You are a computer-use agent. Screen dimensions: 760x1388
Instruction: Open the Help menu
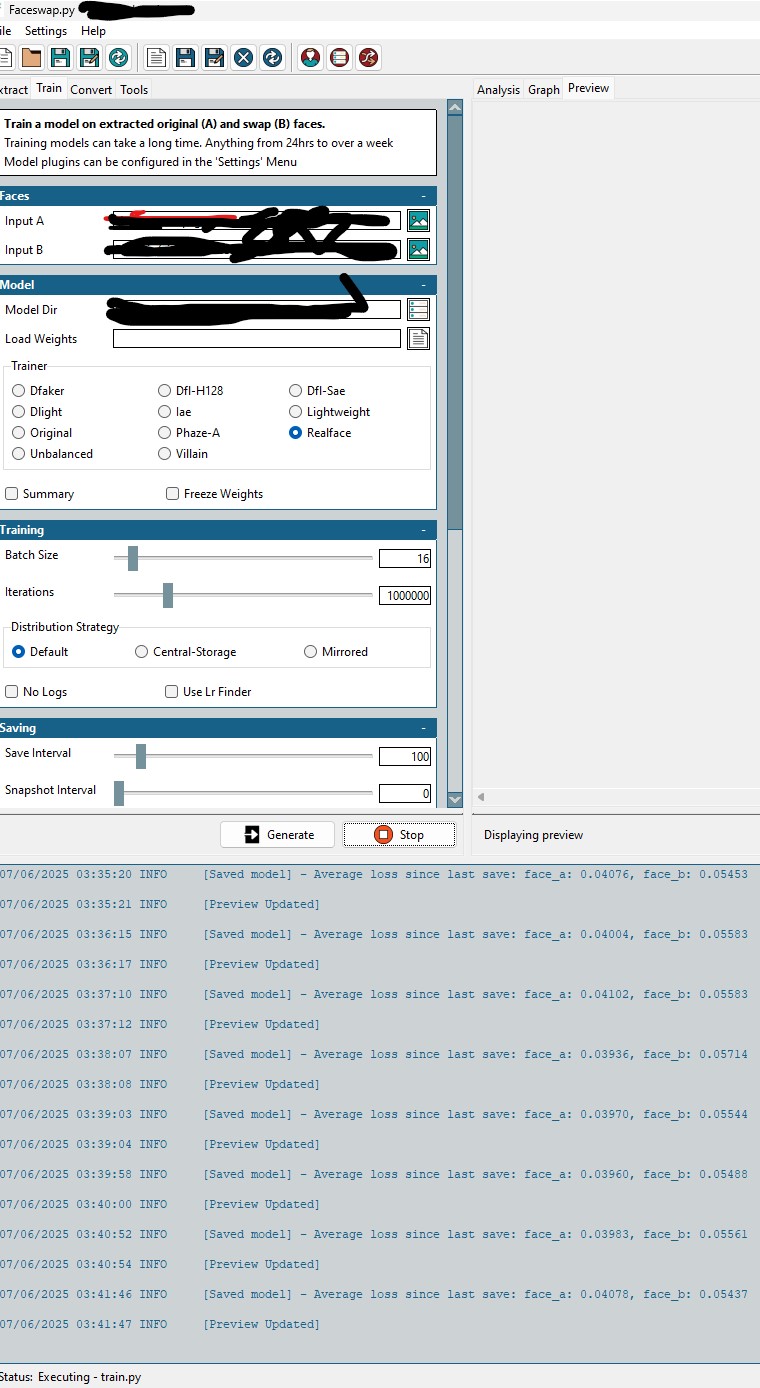[93, 31]
